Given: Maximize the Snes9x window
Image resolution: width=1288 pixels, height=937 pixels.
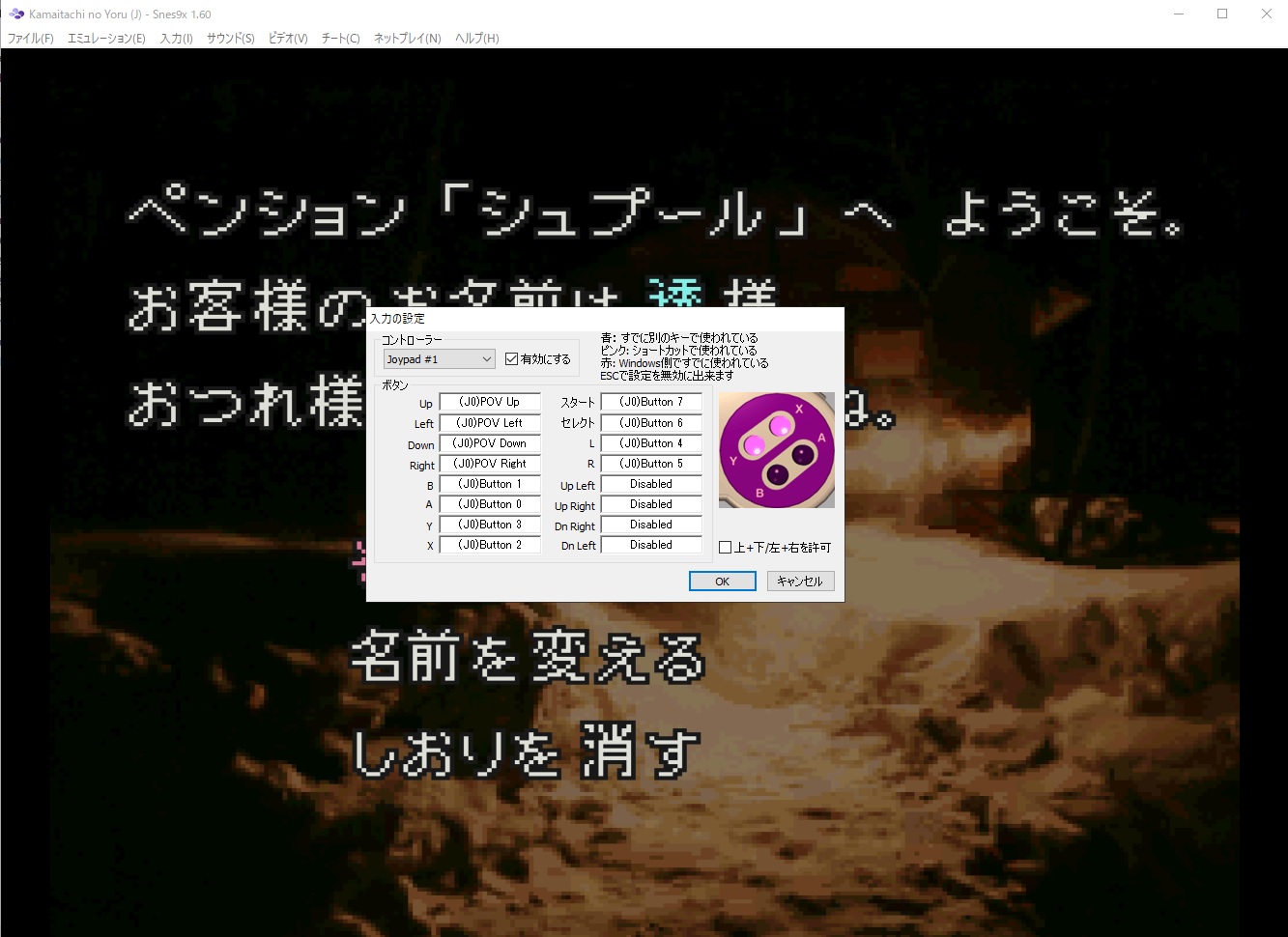Looking at the screenshot, I should (x=1222, y=14).
